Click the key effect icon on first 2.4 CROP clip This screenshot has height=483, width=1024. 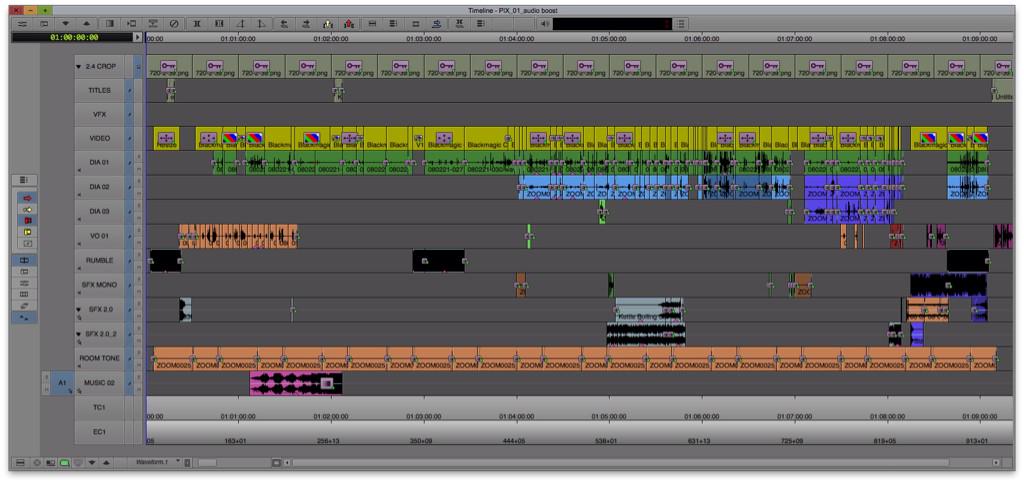point(169,65)
